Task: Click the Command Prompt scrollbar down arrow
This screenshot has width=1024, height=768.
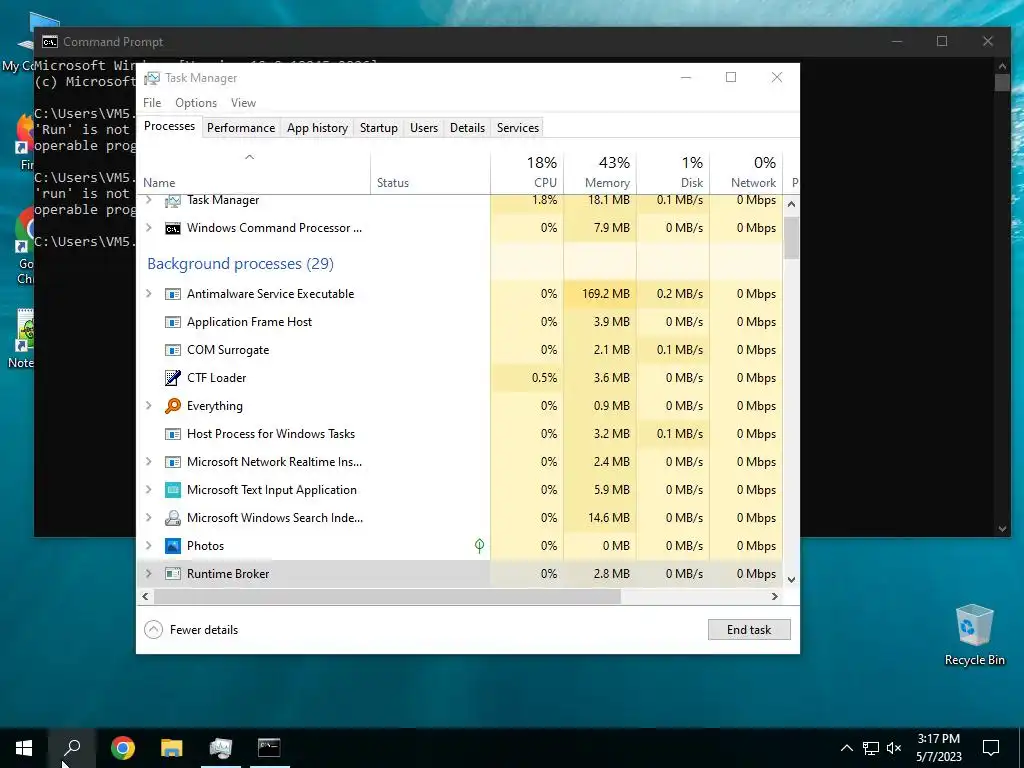Action: coord(1002,530)
